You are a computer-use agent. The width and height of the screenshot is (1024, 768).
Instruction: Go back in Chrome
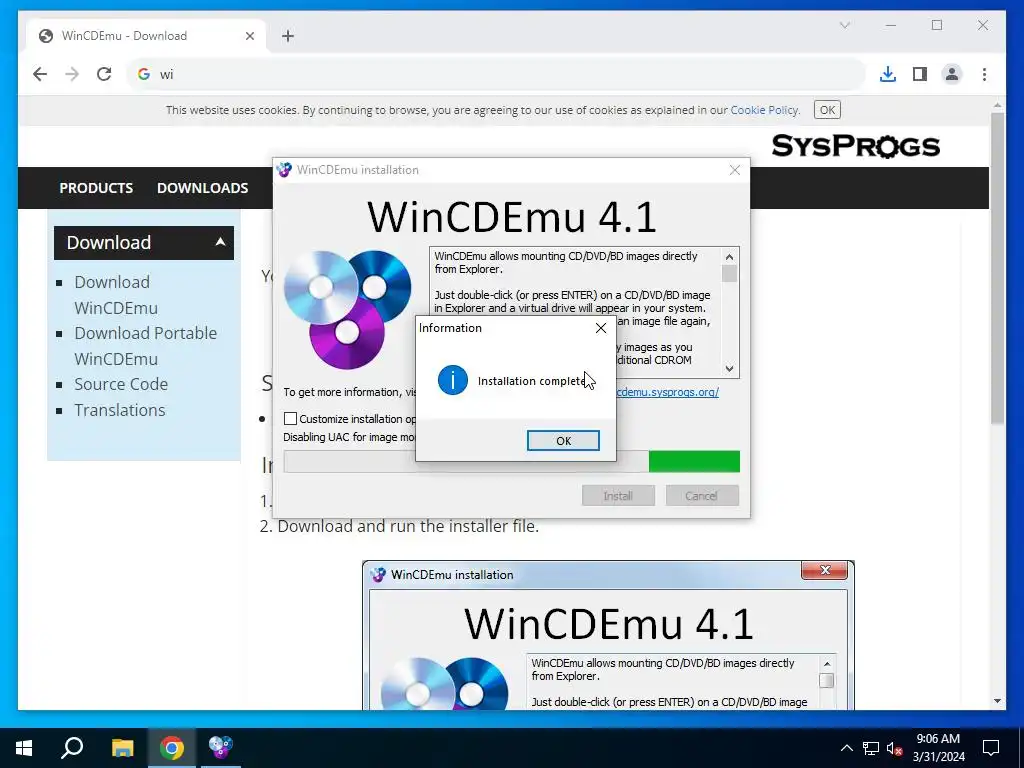(x=40, y=74)
